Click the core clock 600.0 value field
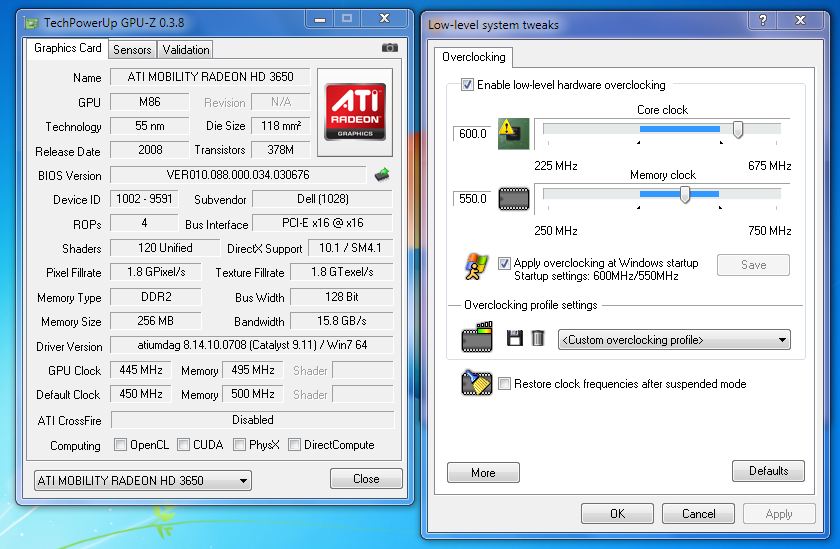The image size is (840, 549). pyautogui.click(x=472, y=134)
